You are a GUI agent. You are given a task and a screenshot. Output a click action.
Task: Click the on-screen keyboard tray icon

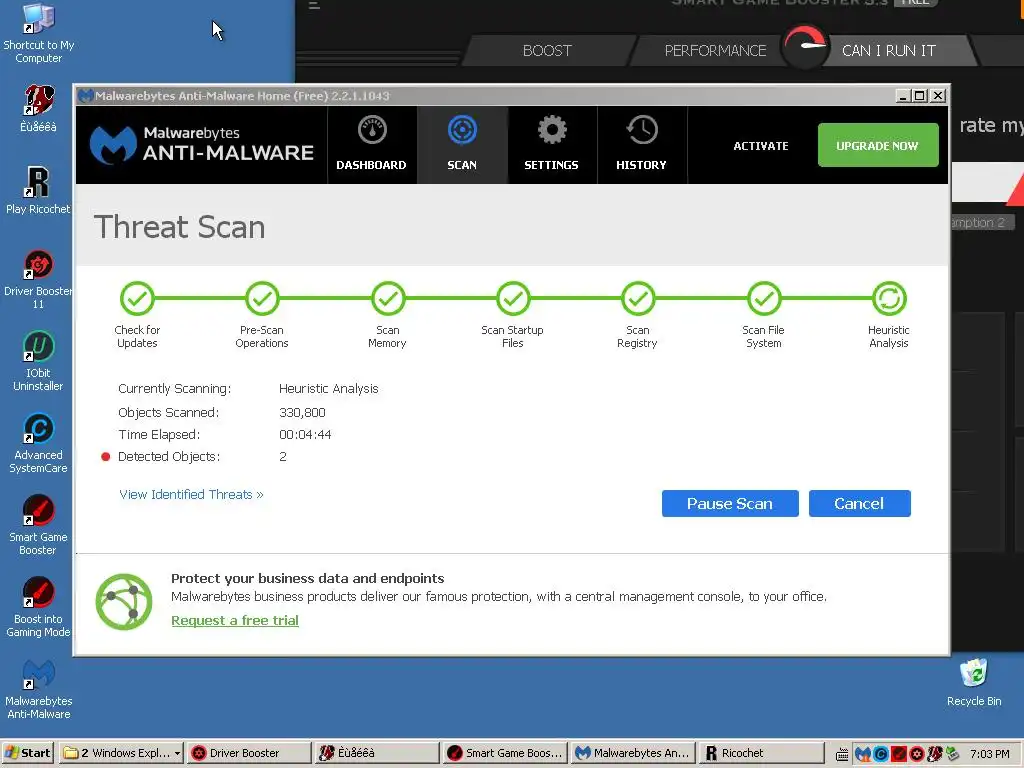842,755
